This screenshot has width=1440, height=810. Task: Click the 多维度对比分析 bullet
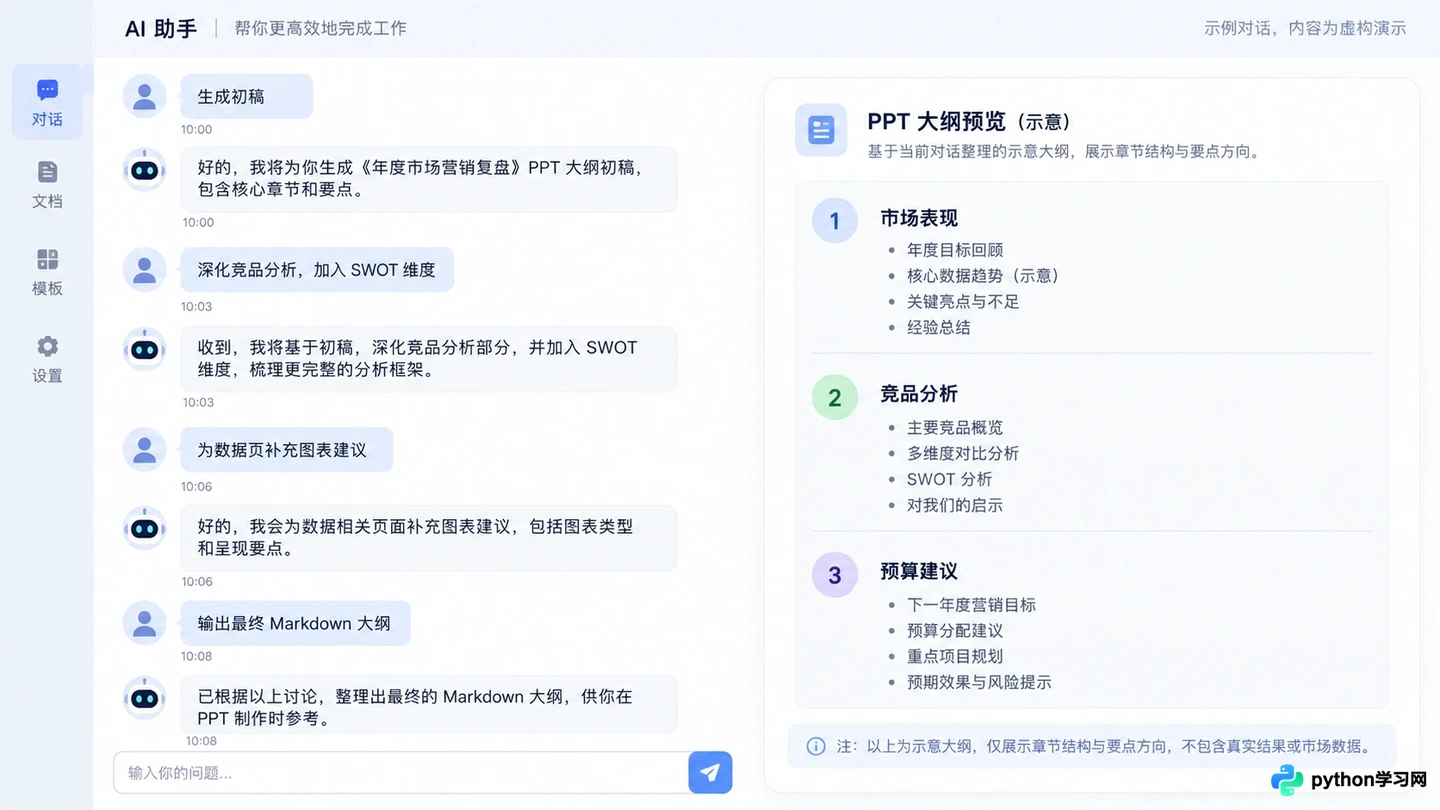click(963, 453)
